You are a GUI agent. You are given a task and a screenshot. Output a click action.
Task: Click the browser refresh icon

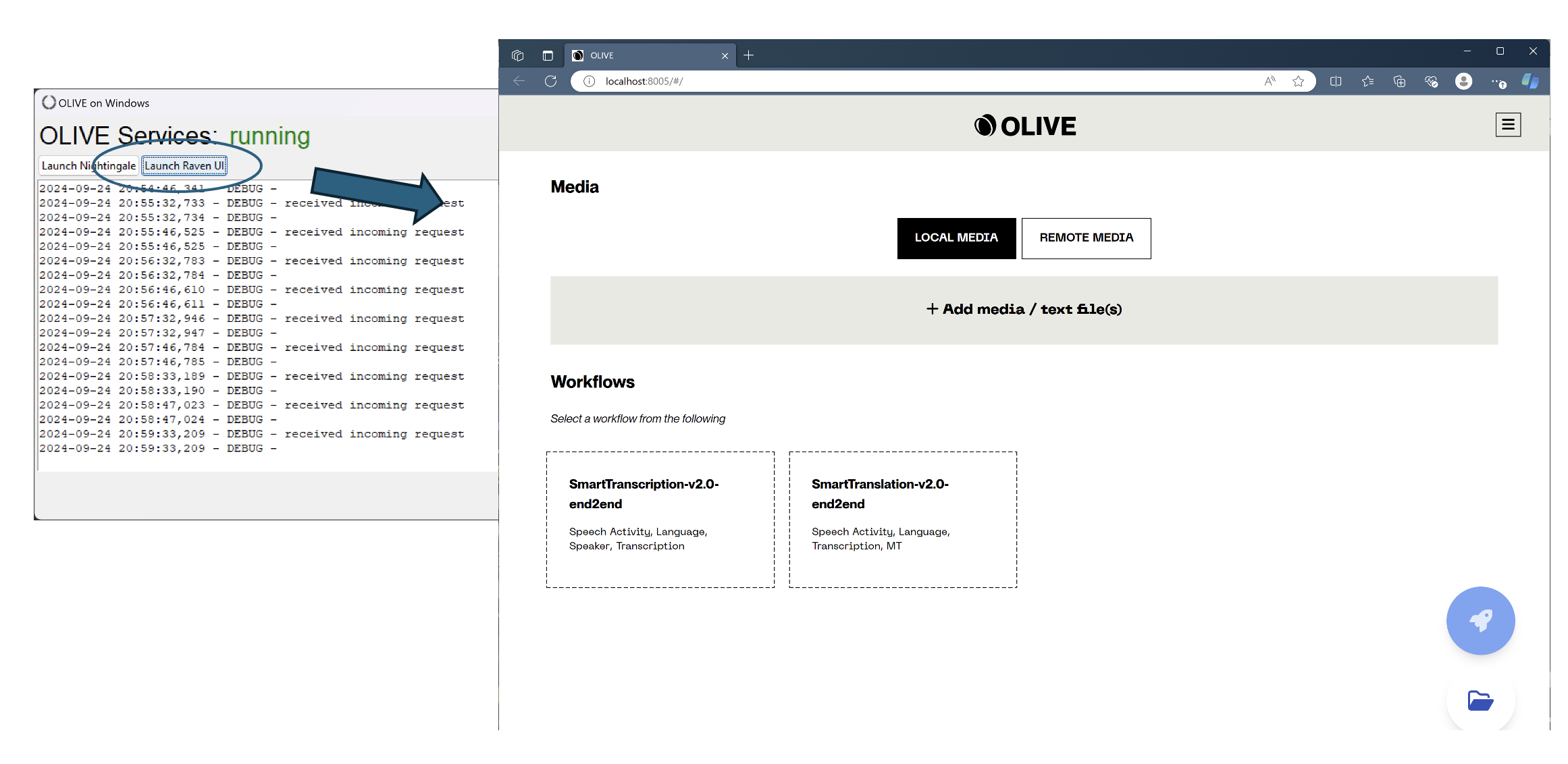pyautogui.click(x=550, y=82)
